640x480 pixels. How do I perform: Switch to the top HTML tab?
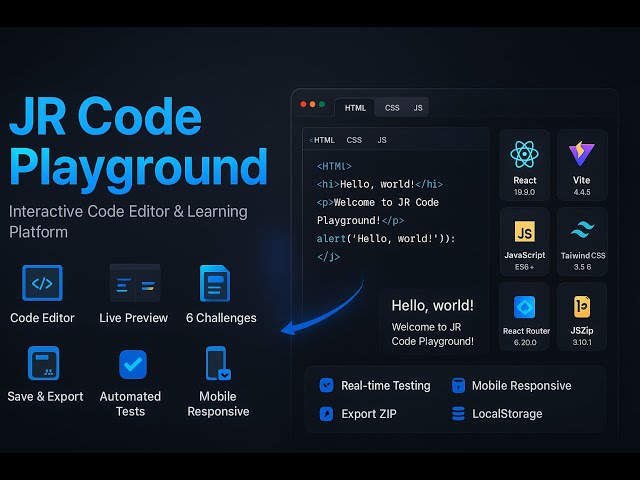click(x=355, y=108)
